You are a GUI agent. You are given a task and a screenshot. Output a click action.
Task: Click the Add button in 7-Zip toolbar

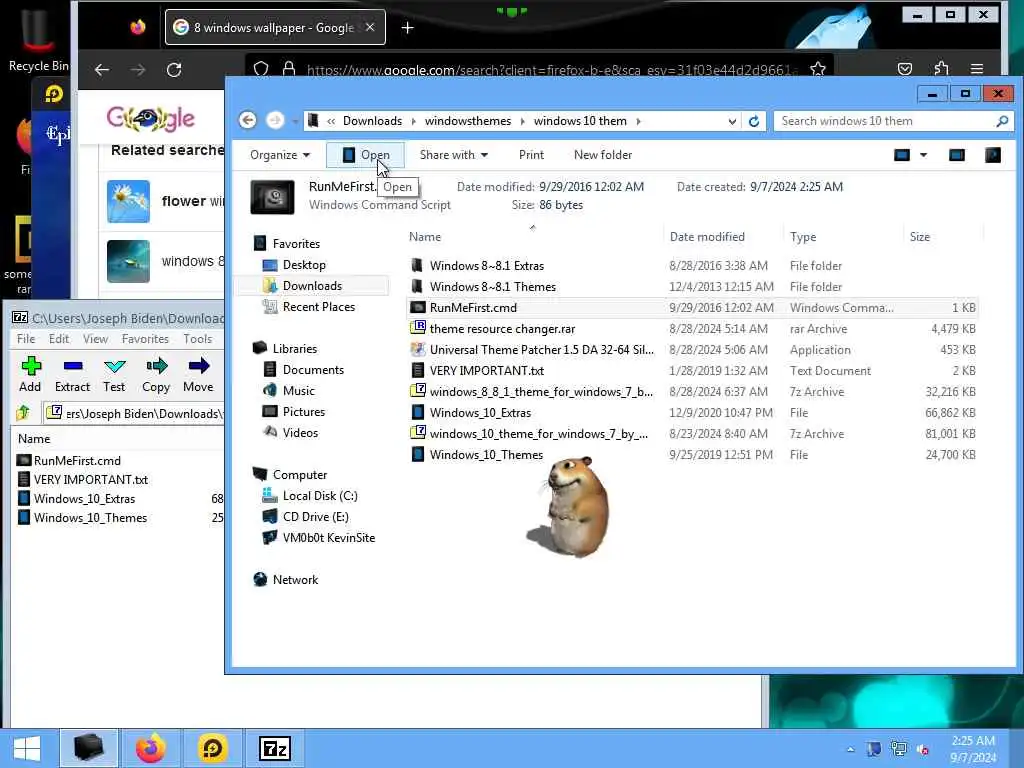tap(30, 375)
